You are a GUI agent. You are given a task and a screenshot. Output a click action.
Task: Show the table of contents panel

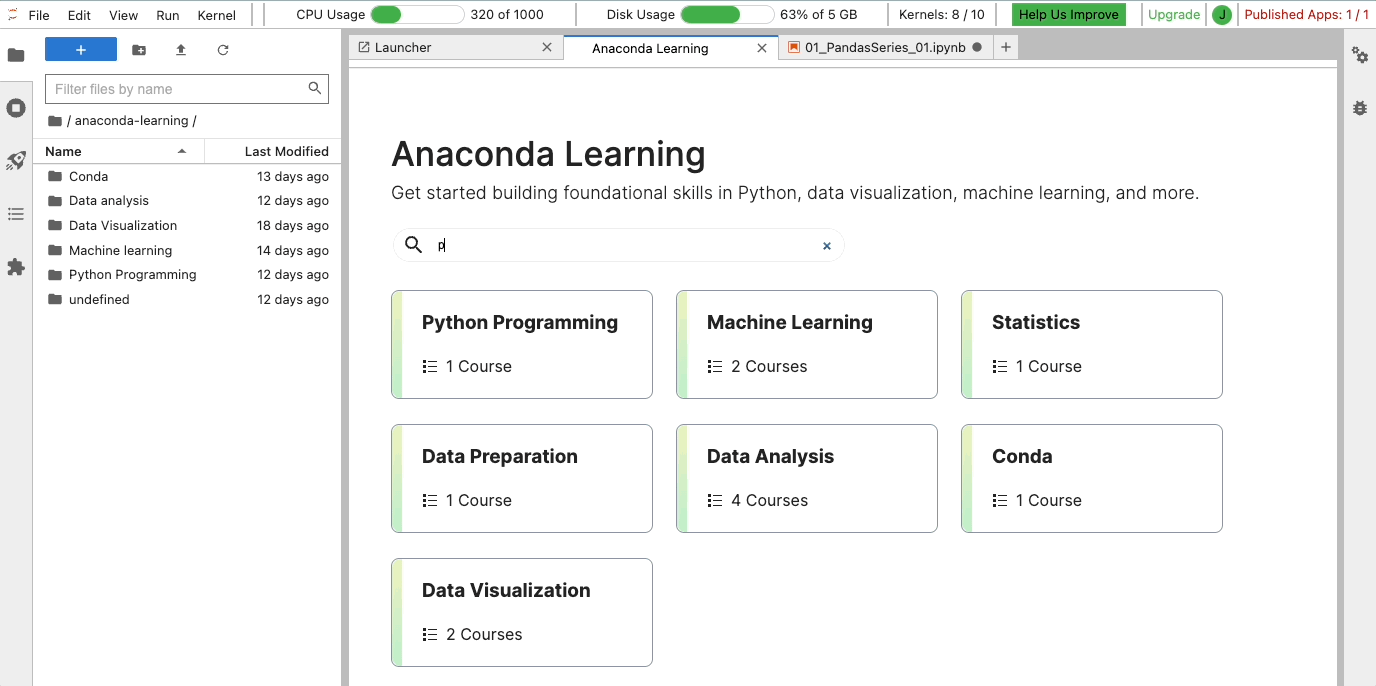click(16, 214)
